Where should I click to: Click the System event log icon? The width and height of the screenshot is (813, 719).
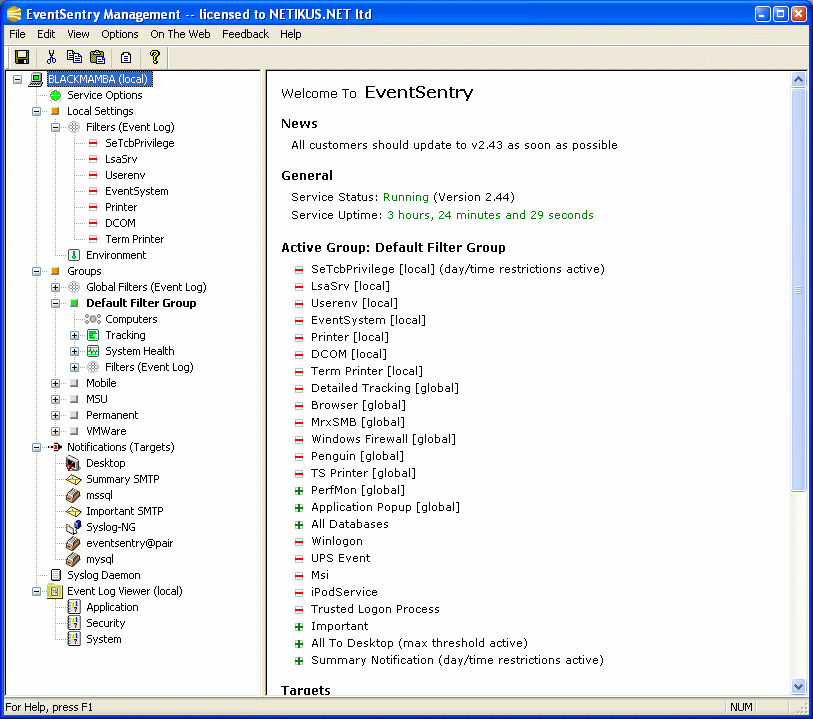[74, 639]
